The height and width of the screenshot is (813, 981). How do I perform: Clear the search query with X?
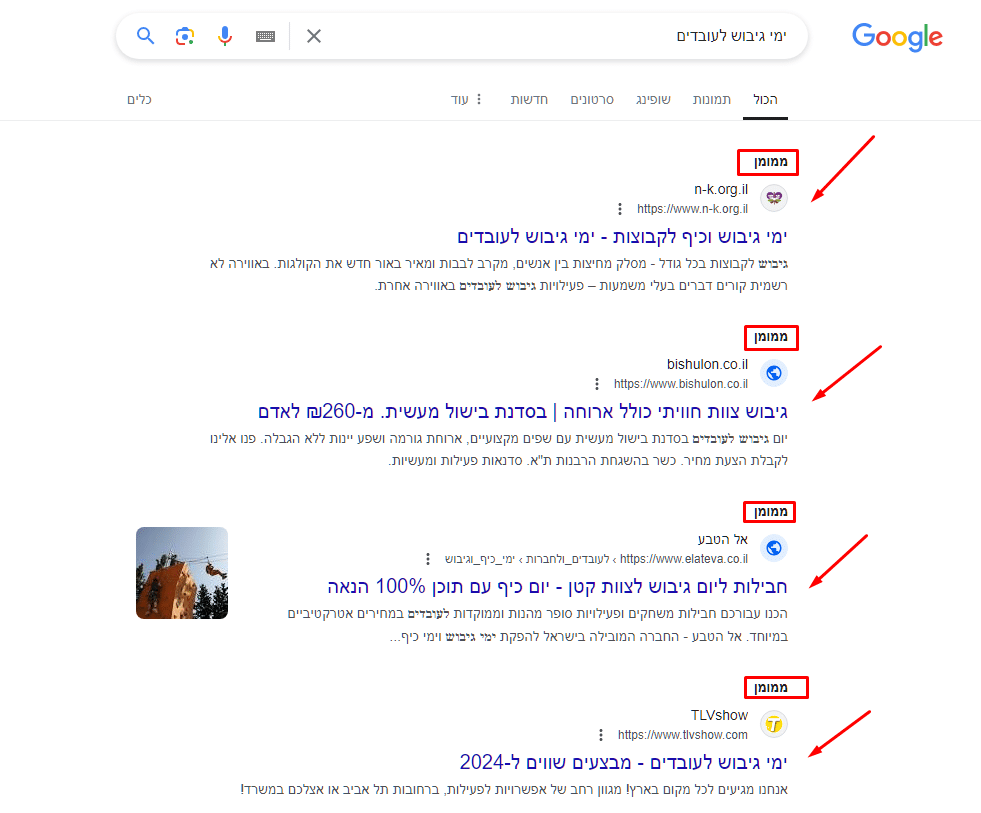point(314,36)
